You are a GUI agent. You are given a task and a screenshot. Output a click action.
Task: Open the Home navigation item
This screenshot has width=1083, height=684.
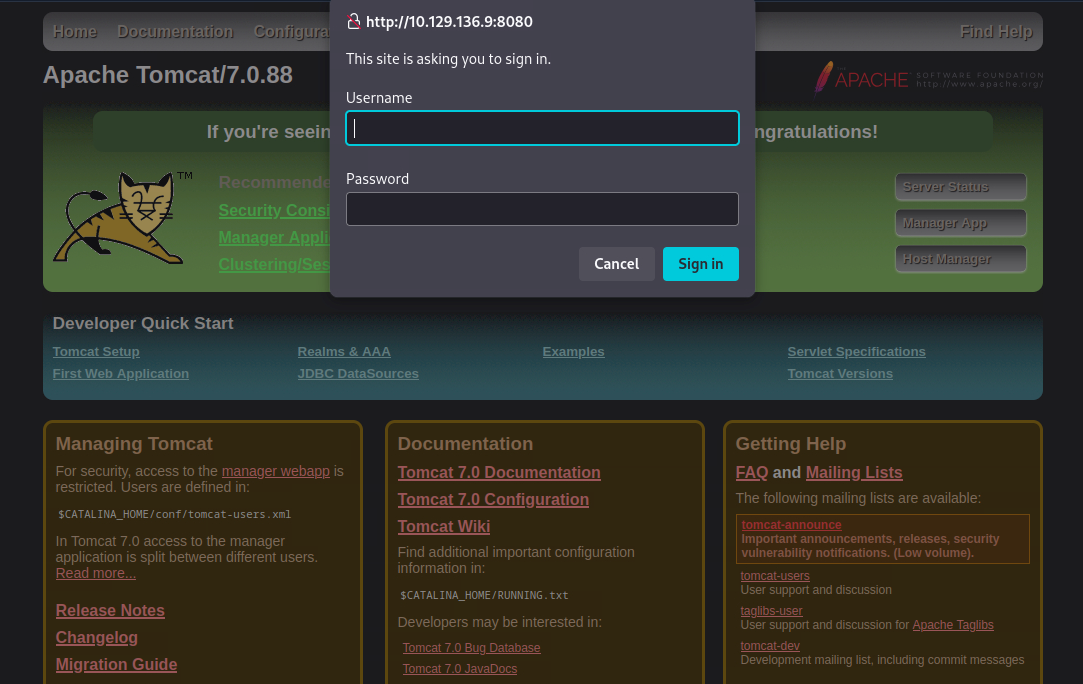[75, 32]
